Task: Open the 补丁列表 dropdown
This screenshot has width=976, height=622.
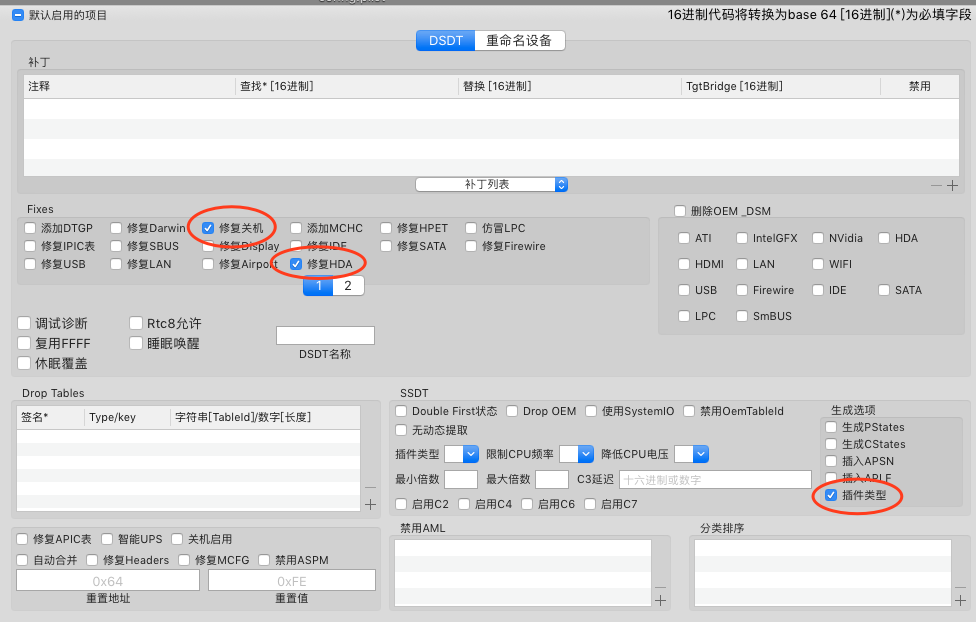Action: (x=492, y=184)
